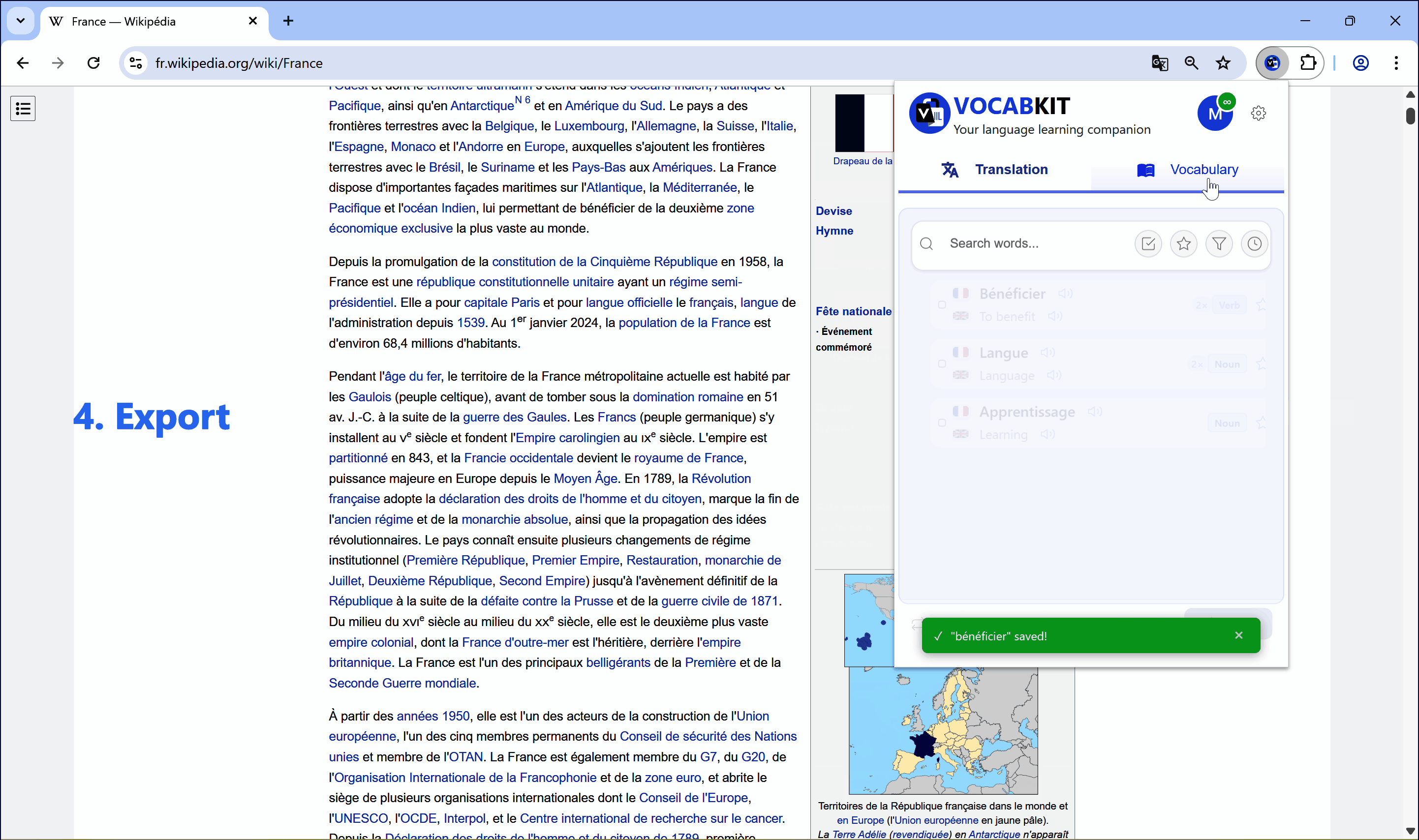Open Google Translate icon in address bar
Viewport: 1419px width, 840px height.
click(x=1160, y=63)
